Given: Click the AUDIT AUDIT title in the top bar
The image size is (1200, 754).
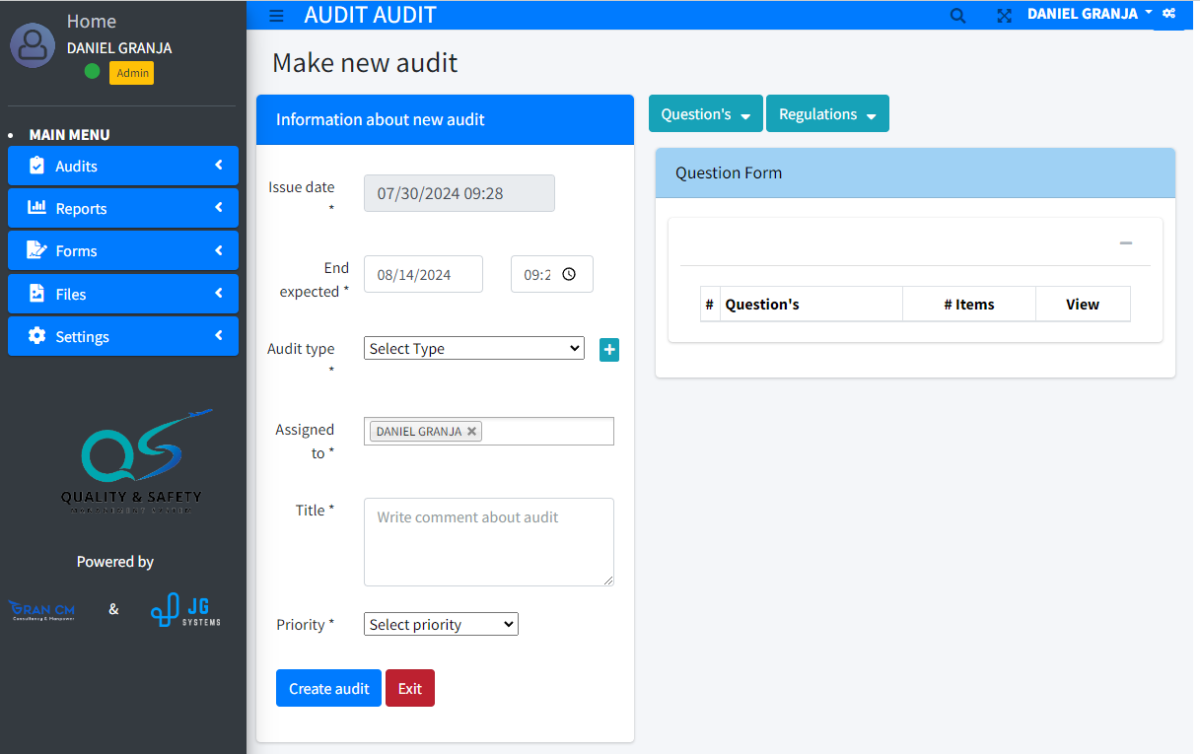Looking at the screenshot, I should point(370,15).
